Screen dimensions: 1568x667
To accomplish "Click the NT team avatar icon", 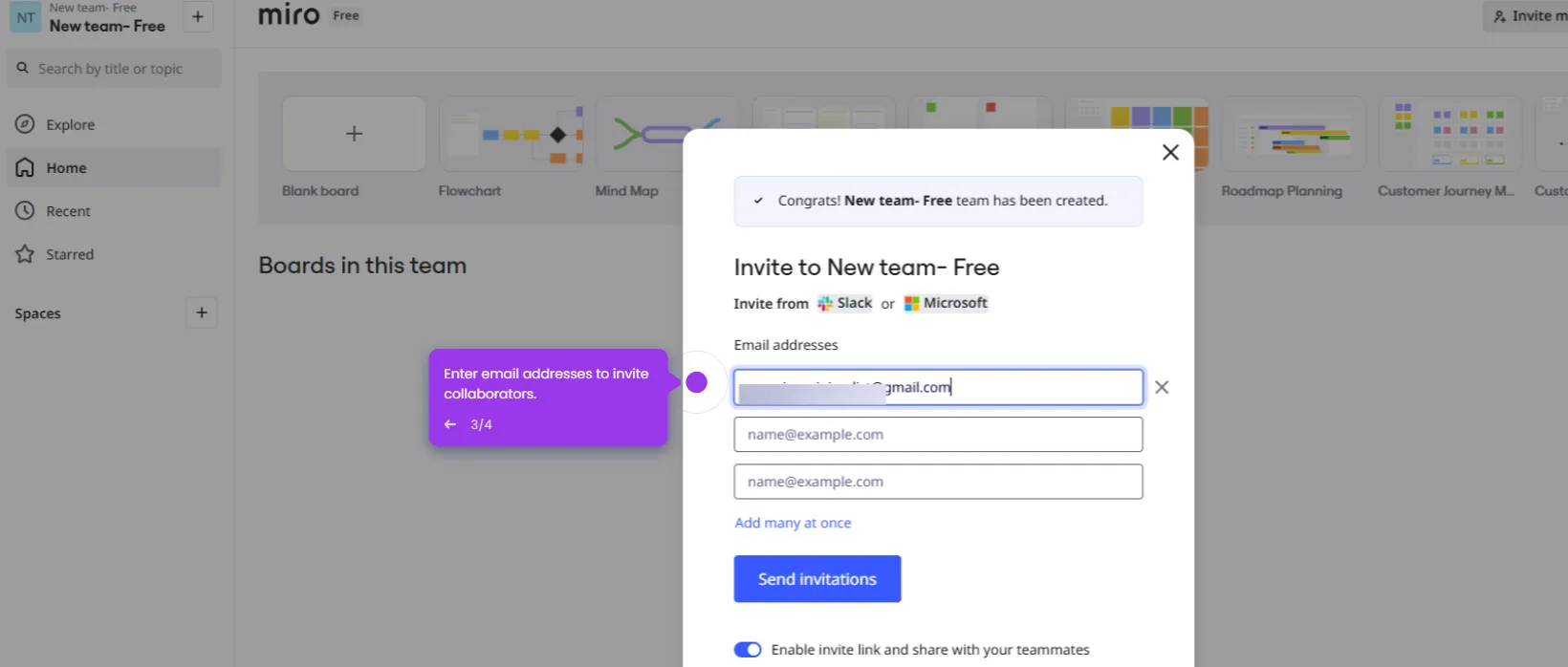I will pyautogui.click(x=26, y=17).
